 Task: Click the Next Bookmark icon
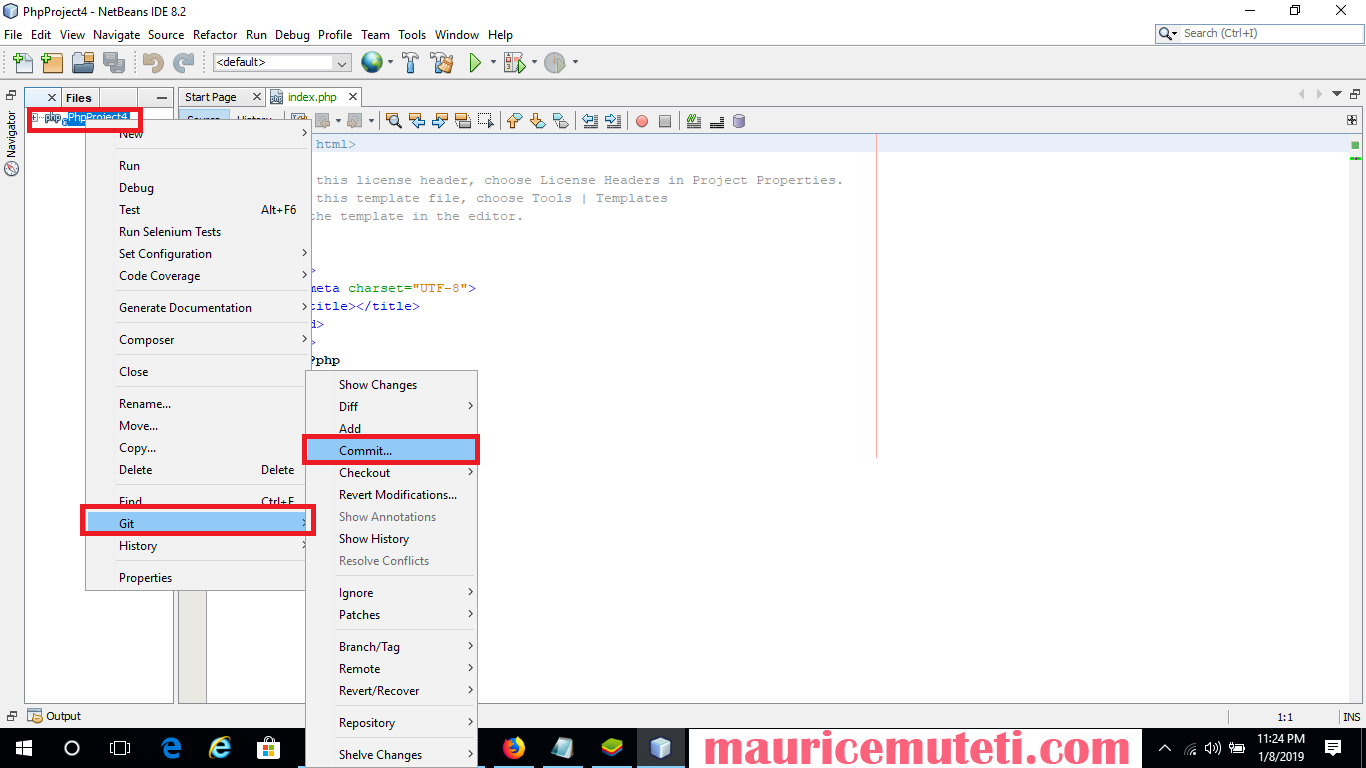click(537, 121)
